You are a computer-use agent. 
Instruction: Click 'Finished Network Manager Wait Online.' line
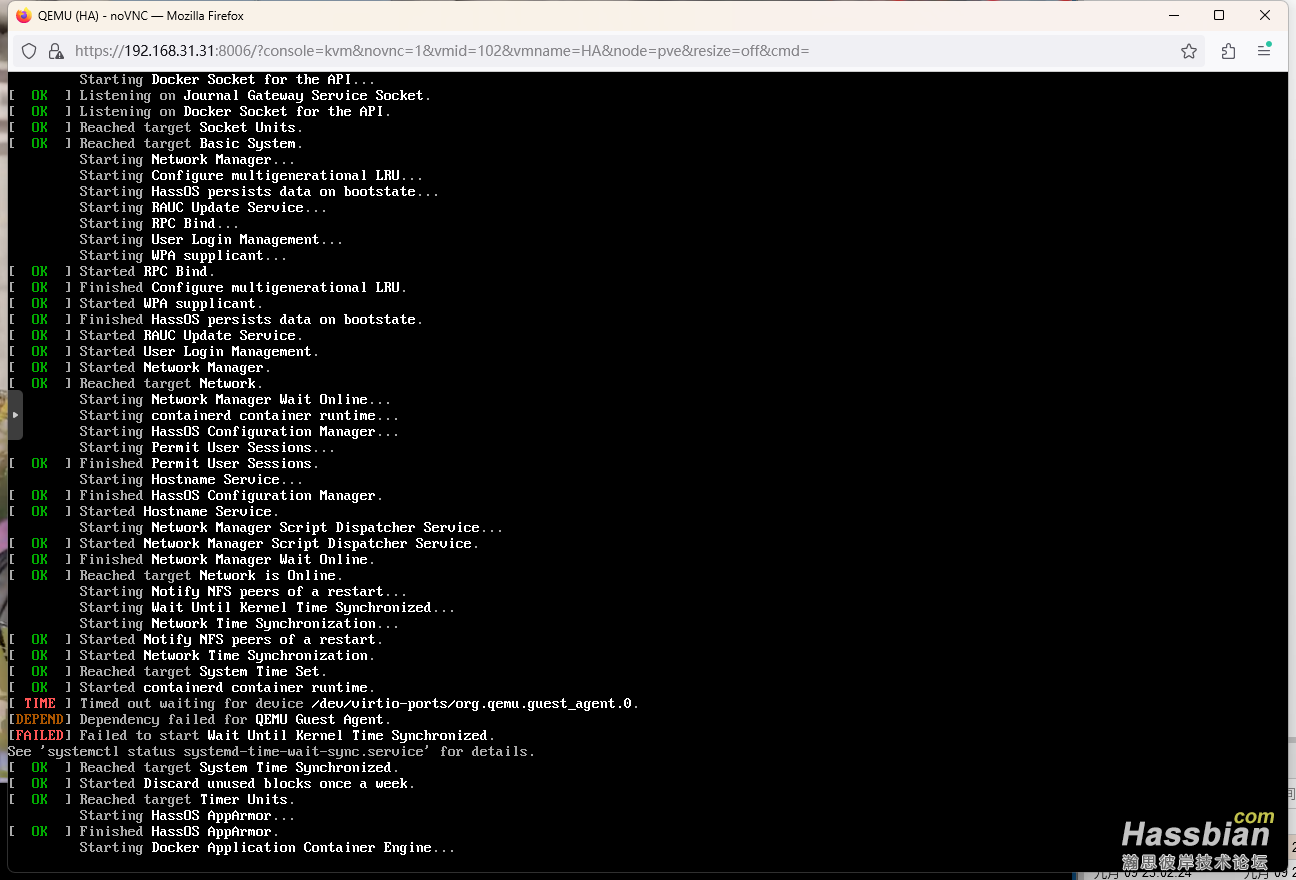227,559
